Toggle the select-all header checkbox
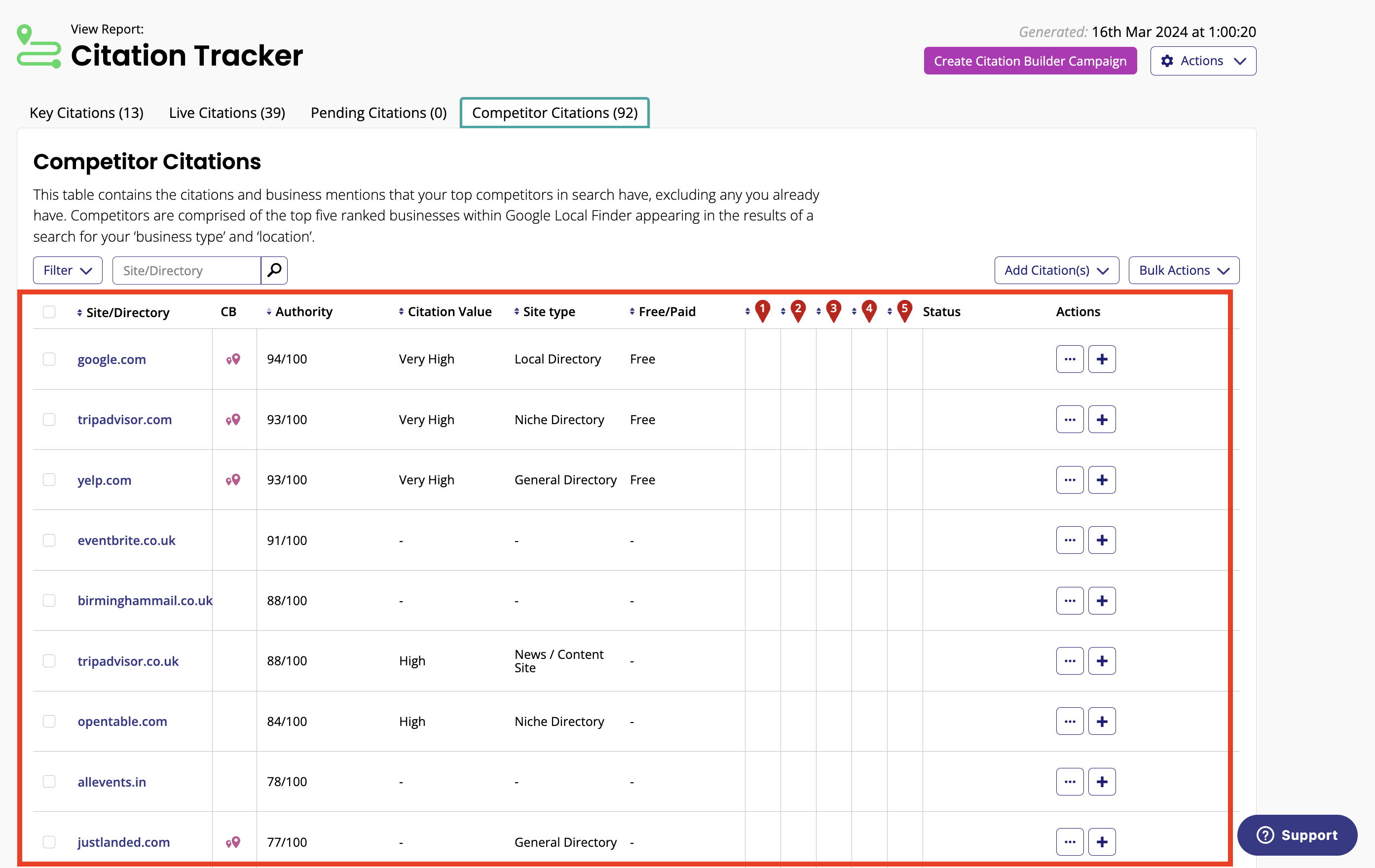The height and width of the screenshot is (868, 1375). (49, 312)
